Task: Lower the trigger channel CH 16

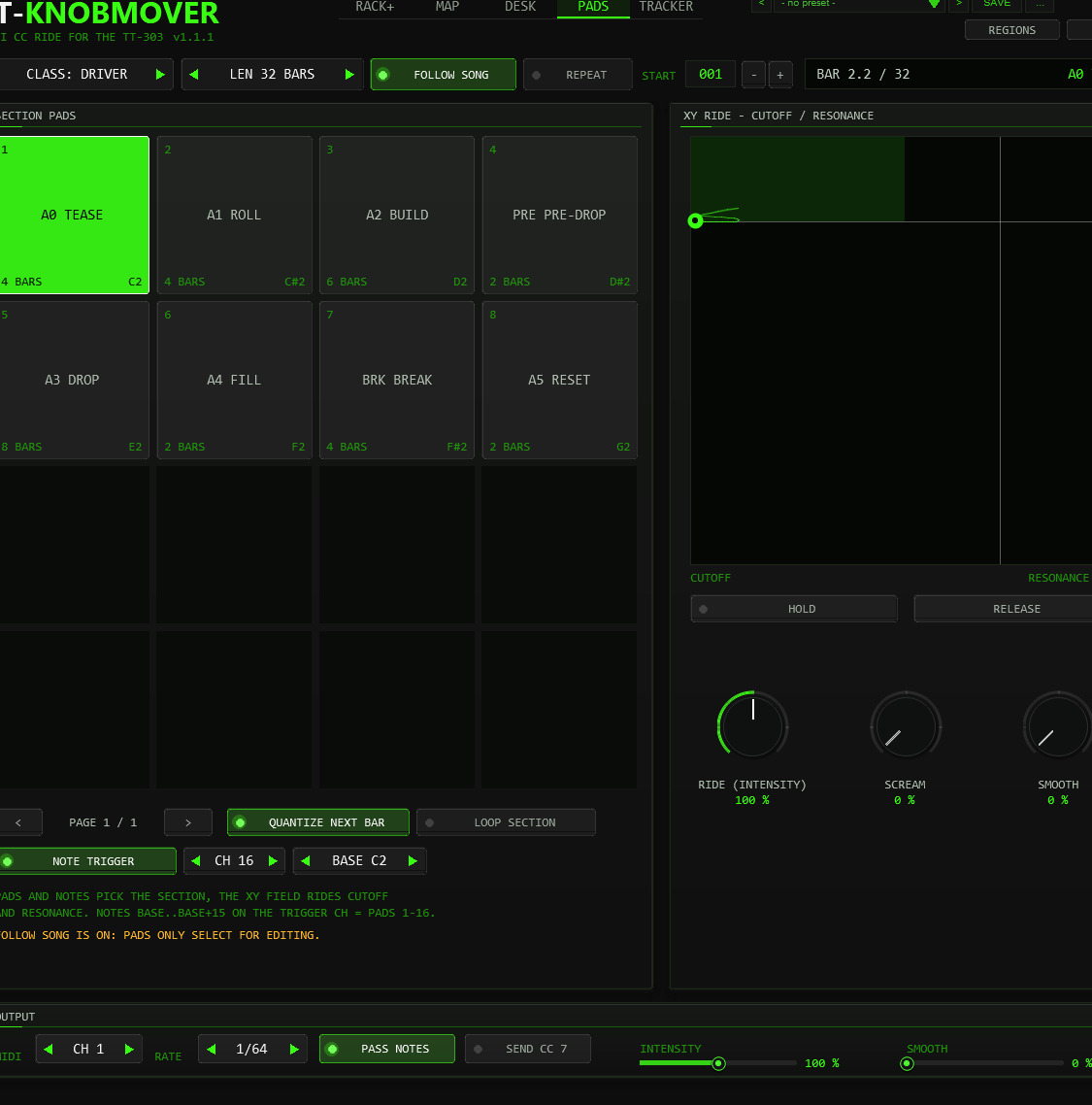Action: point(196,860)
